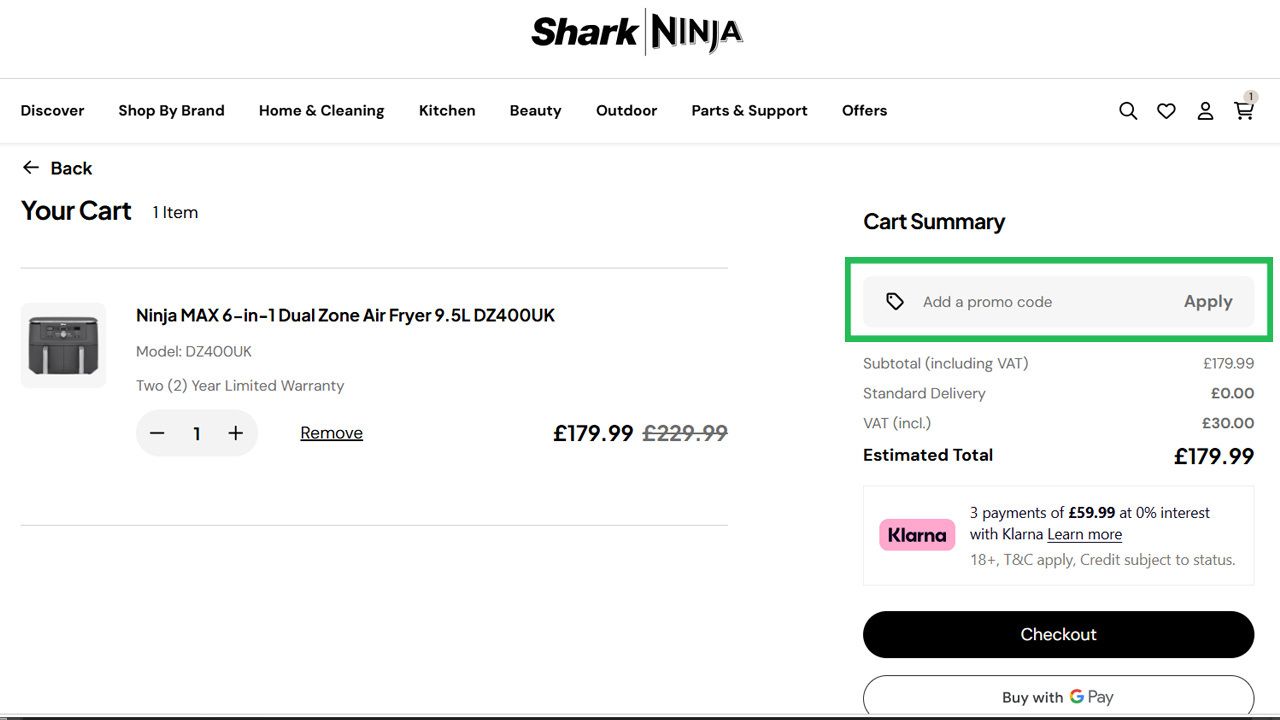
Task: Expand the Parts & Support menu
Action: pyautogui.click(x=749, y=111)
